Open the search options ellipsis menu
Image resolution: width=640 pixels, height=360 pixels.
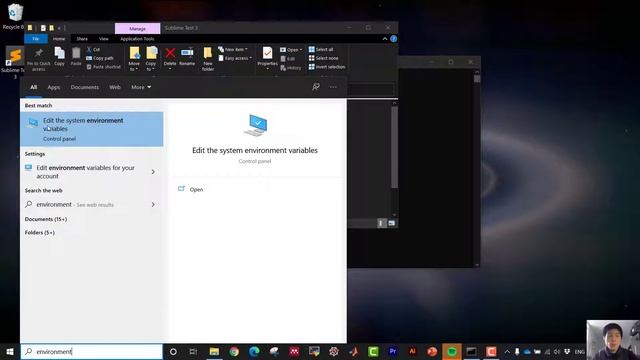coord(333,87)
